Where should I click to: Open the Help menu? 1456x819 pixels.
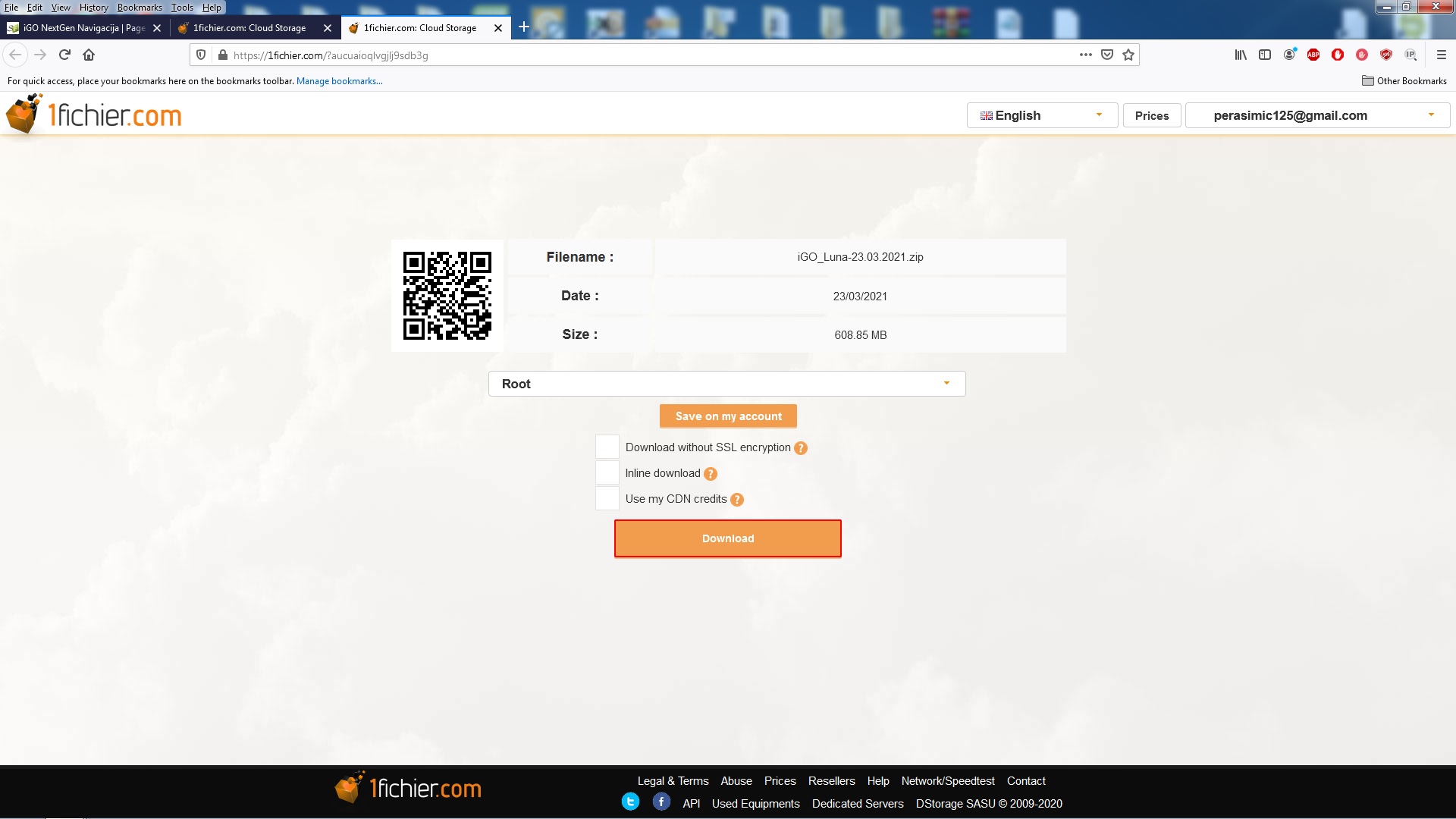pos(212,7)
